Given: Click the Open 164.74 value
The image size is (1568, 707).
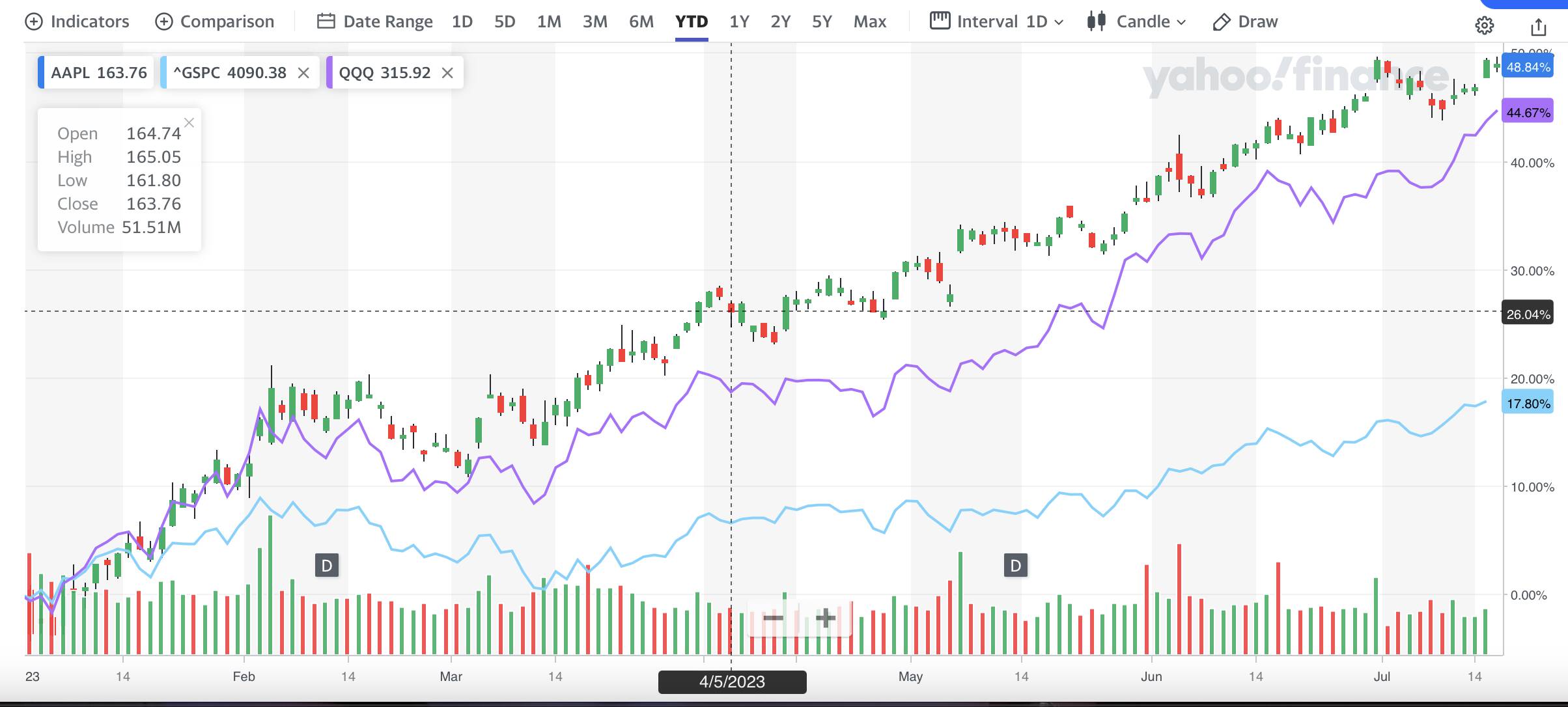Looking at the screenshot, I should point(154,133).
